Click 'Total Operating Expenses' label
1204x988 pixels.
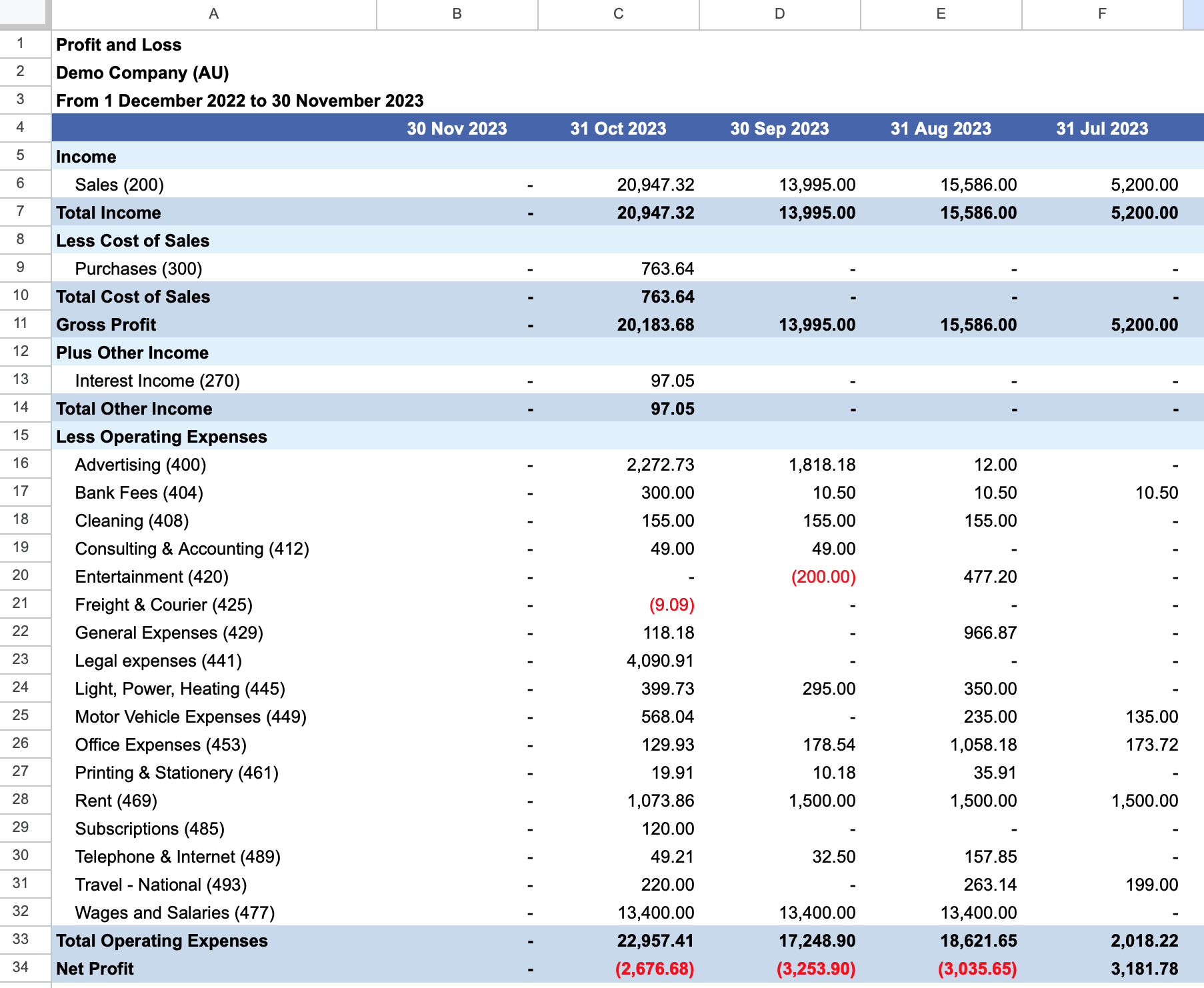(x=162, y=941)
